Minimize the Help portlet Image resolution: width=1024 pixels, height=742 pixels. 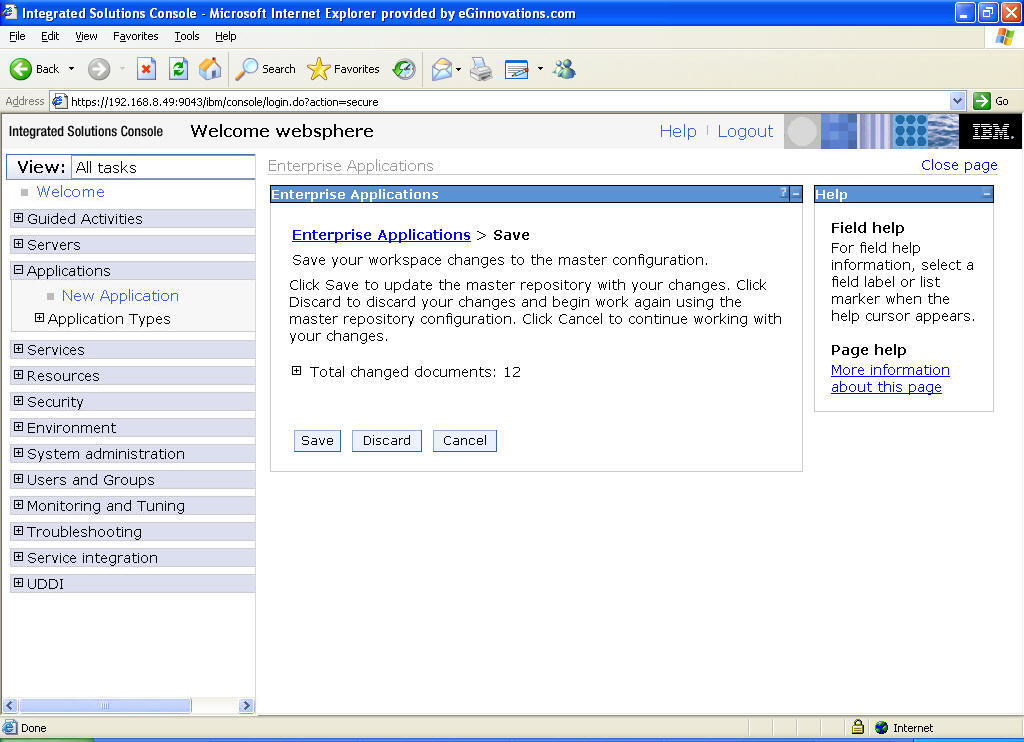(986, 194)
